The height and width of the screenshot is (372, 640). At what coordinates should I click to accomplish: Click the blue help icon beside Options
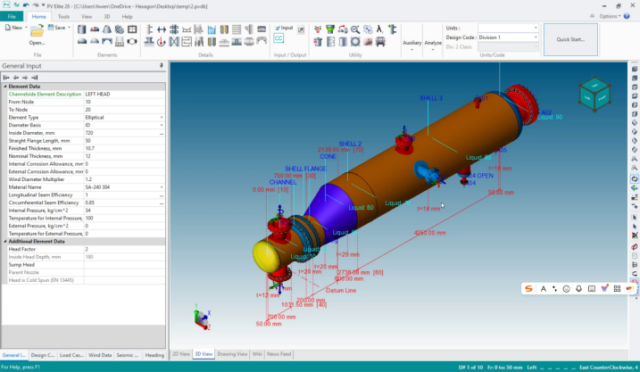[x=627, y=16]
